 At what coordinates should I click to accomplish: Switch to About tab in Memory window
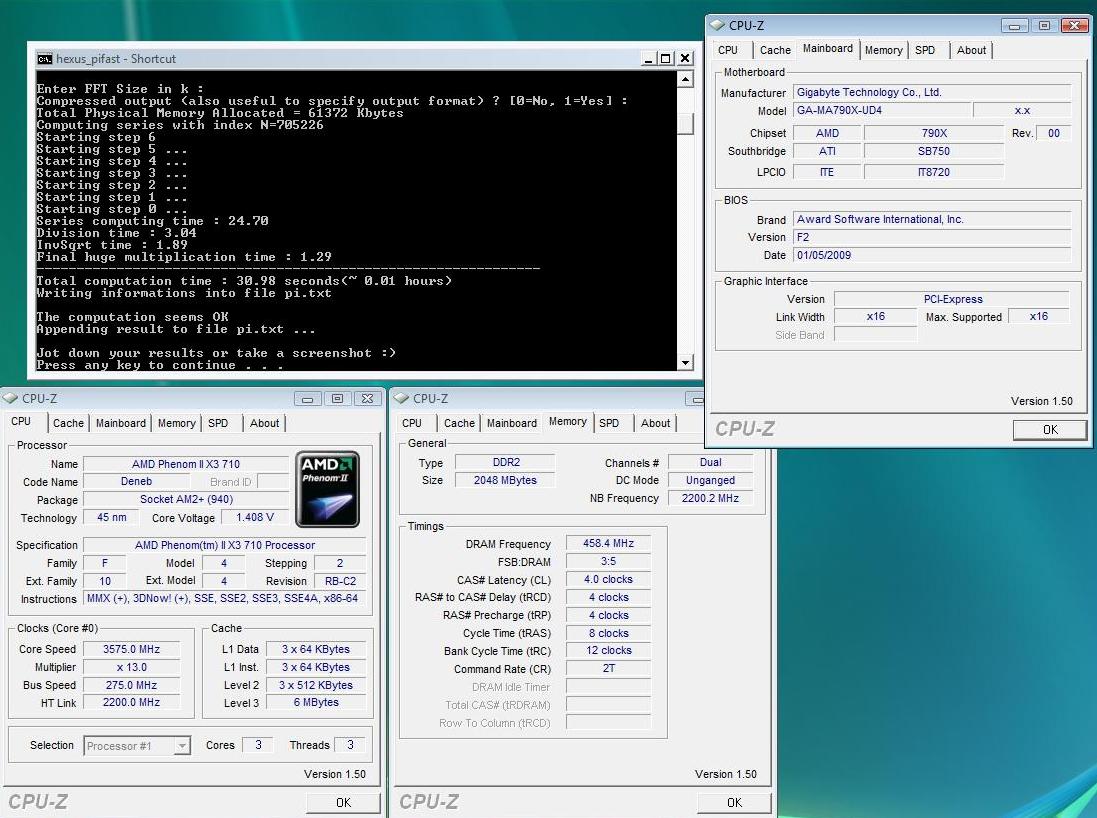click(656, 423)
